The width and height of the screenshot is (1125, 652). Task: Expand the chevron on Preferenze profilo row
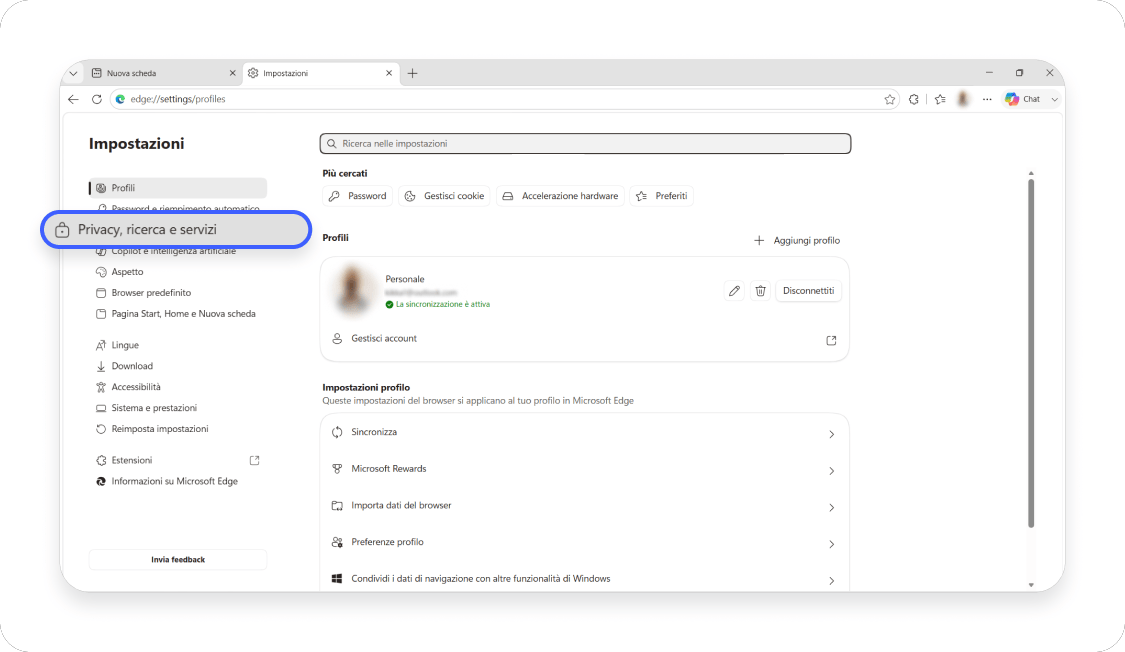[832, 544]
